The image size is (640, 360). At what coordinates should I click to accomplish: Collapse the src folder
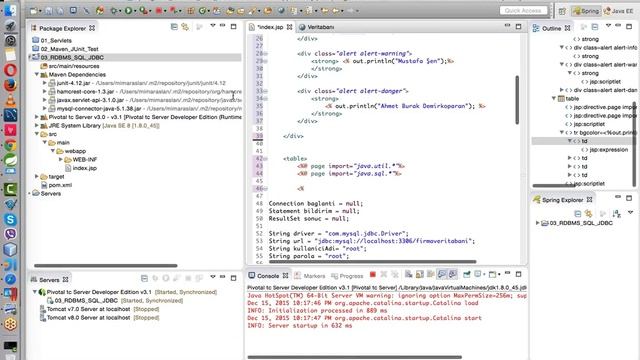[x=37, y=134]
